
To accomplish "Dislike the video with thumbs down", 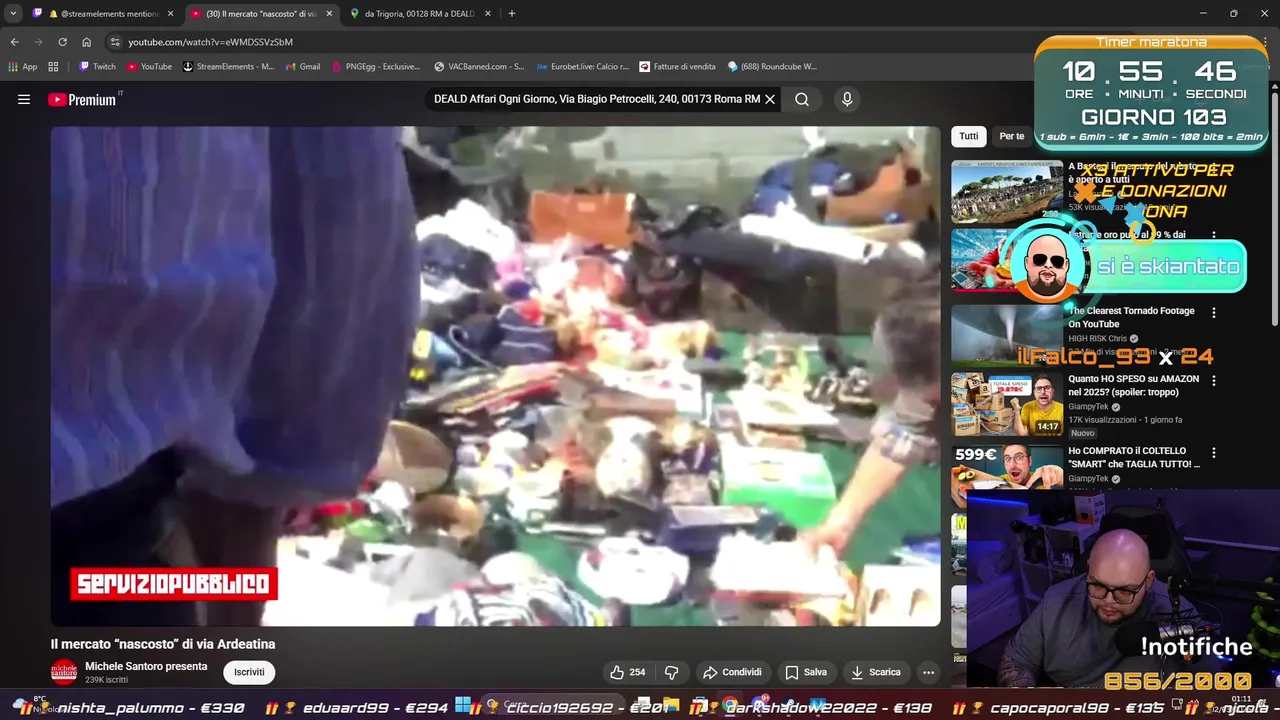I will tap(672, 672).
